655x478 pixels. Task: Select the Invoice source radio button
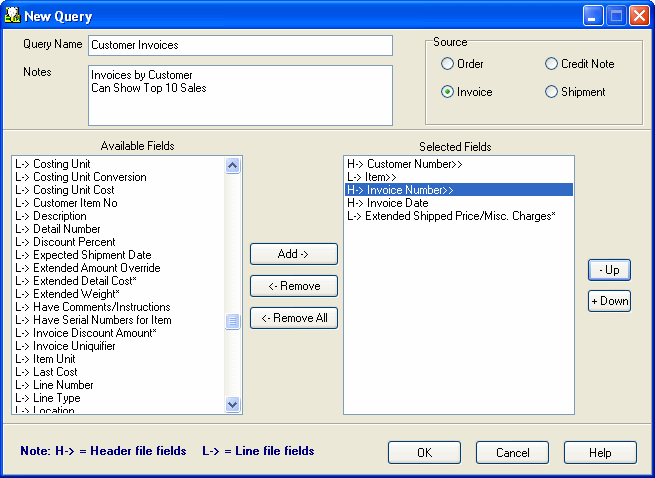pos(447,92)
